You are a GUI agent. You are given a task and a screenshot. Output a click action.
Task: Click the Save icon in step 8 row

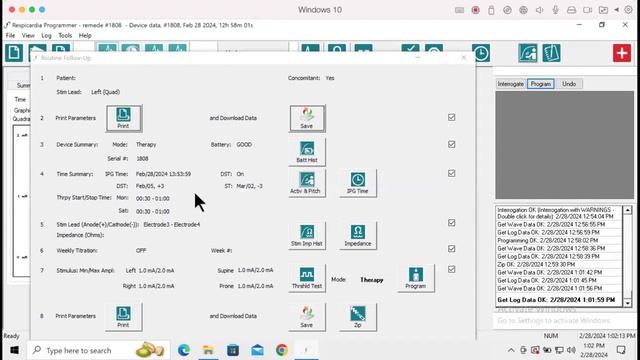[307, 317]
